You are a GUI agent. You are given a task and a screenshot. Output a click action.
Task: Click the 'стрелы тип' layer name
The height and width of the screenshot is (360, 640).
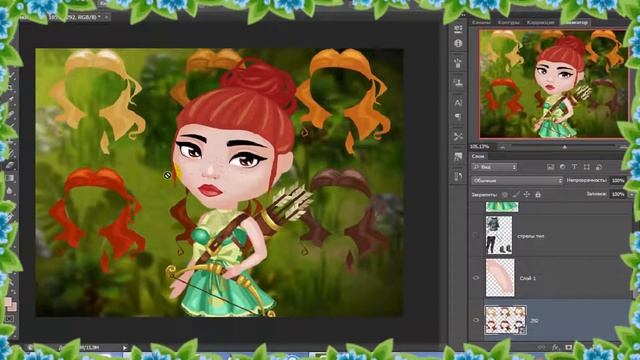[x=531, y=236]
